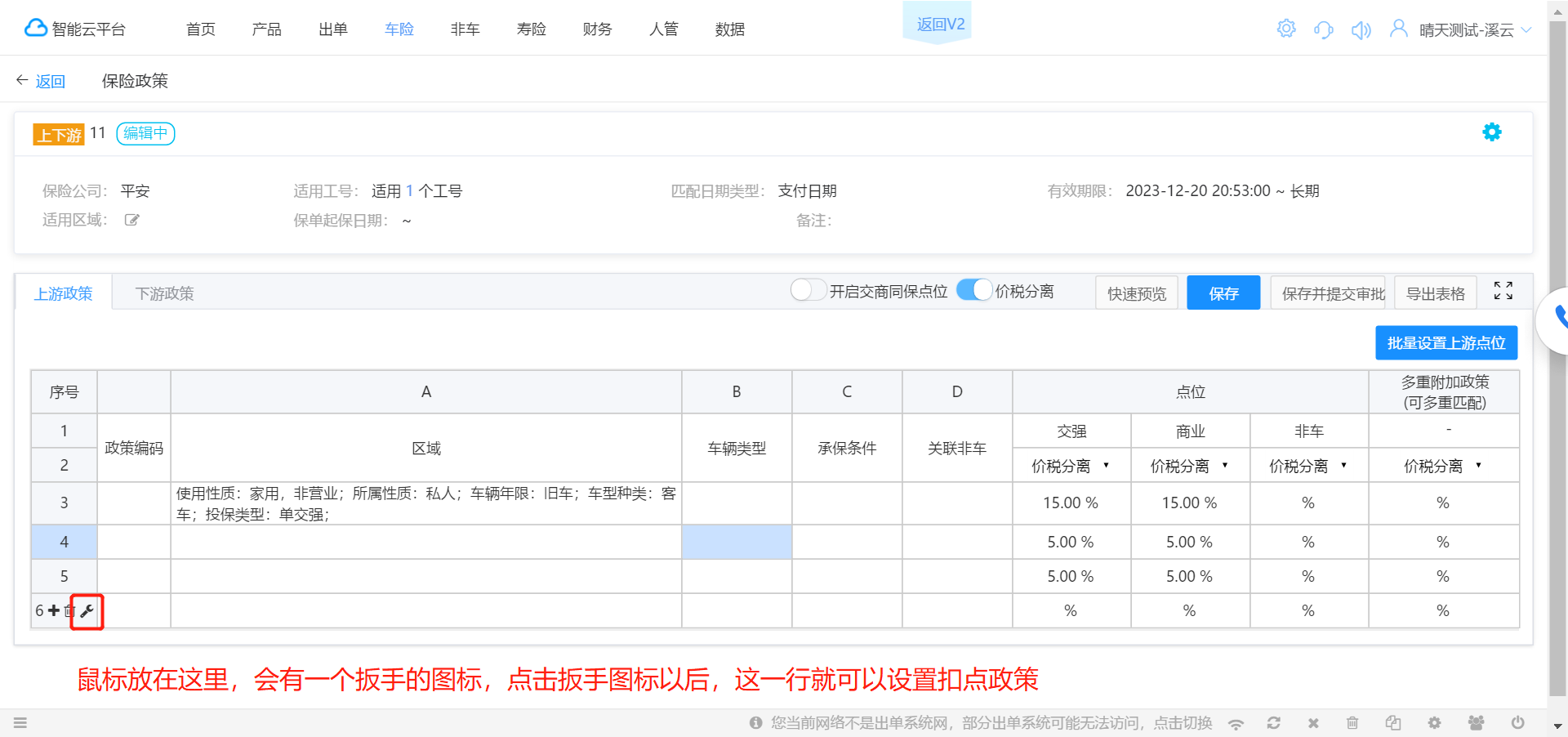
Task: Open the 晴天测试-溪云 user dropdown
Action: point(1475,30)
